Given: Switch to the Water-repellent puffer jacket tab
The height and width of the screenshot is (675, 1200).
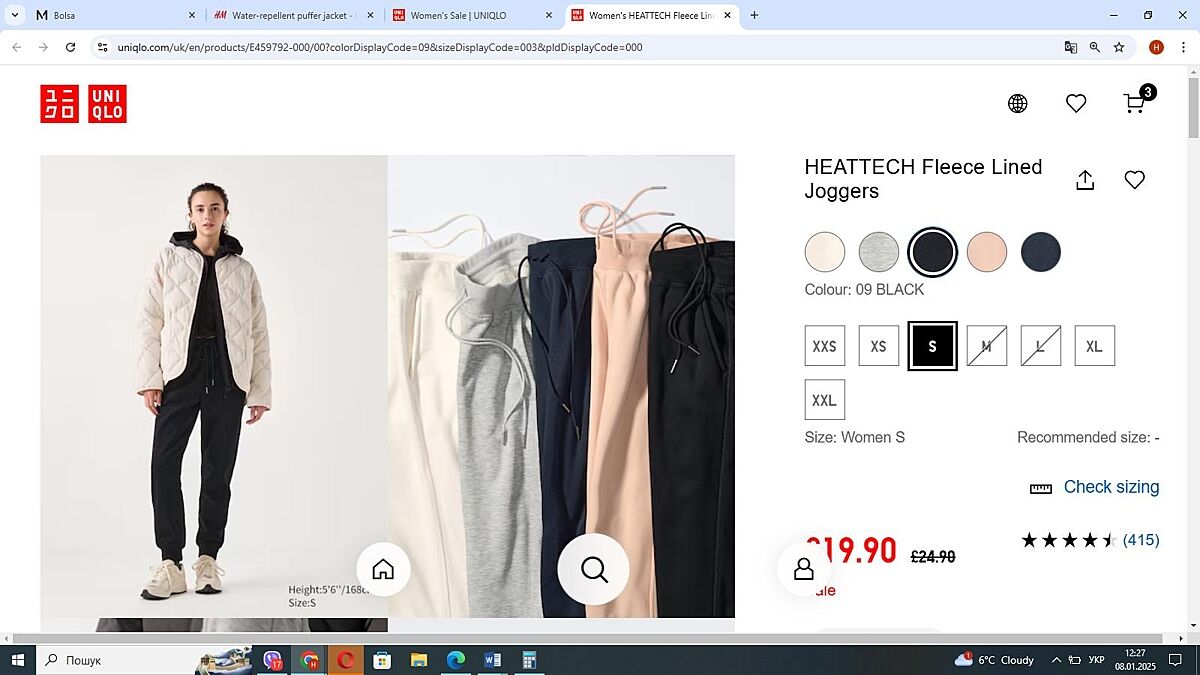Looking at the screenshot, I should (x=293, y=15).
